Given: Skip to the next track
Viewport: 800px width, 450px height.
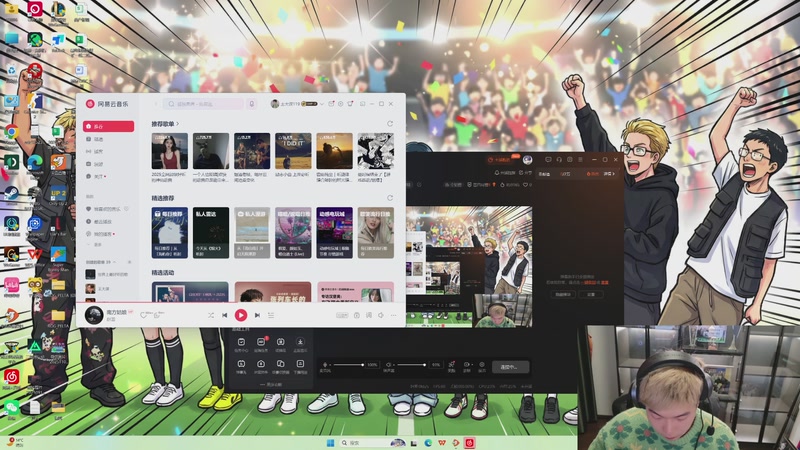Looking at the screenshot, I should [x=257, y=315].
